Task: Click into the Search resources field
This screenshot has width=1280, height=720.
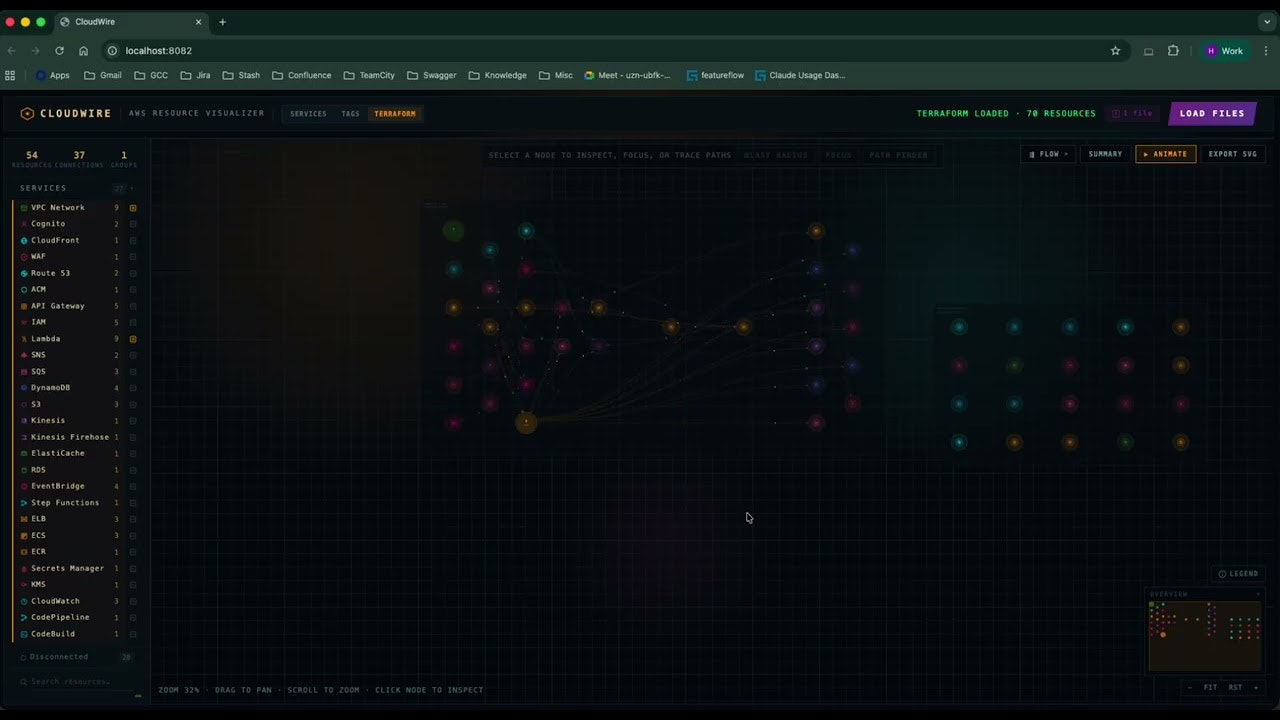Action: pos(75,682)
